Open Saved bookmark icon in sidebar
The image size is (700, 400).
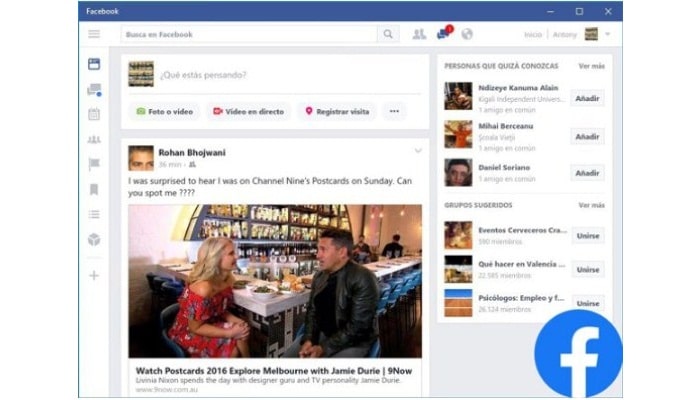point(94,190)
